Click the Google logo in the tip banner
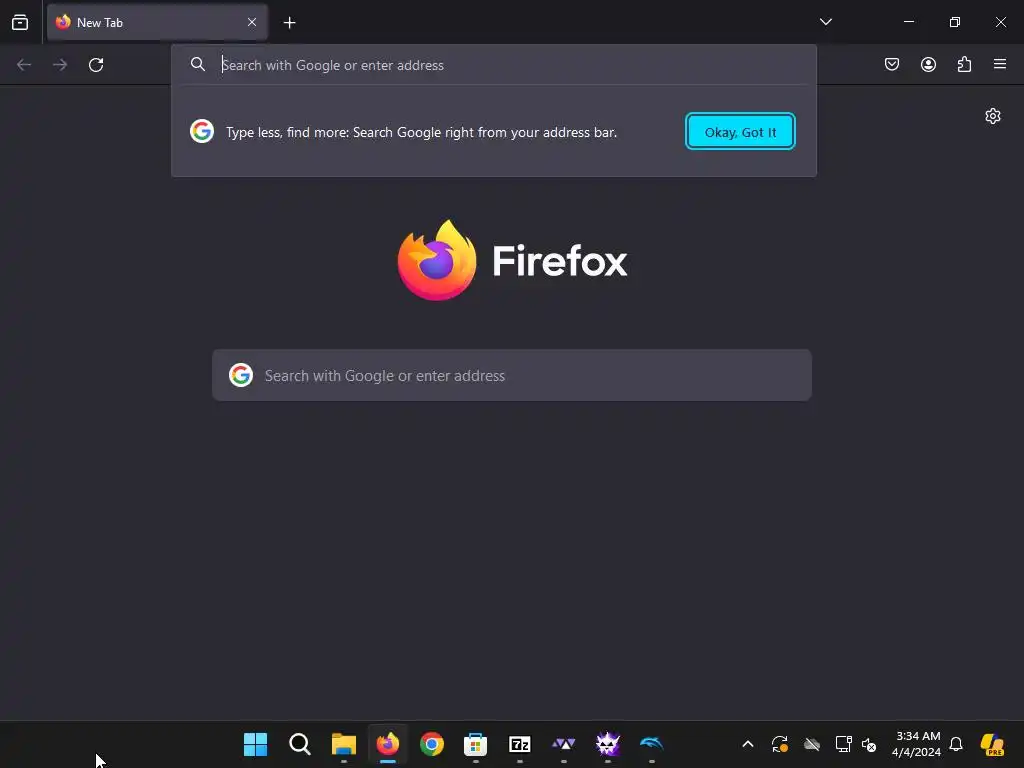 point(202,131)
